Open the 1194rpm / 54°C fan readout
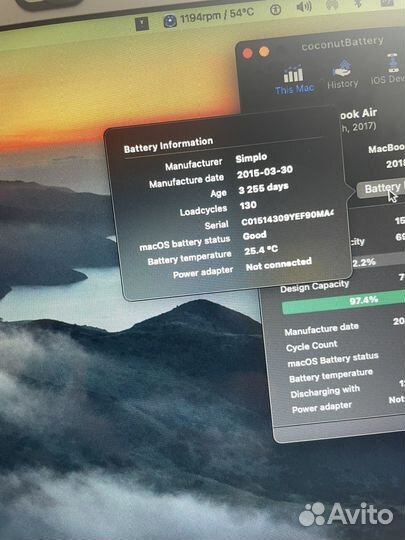Viewport: 405px width, 540px height. 217,15
